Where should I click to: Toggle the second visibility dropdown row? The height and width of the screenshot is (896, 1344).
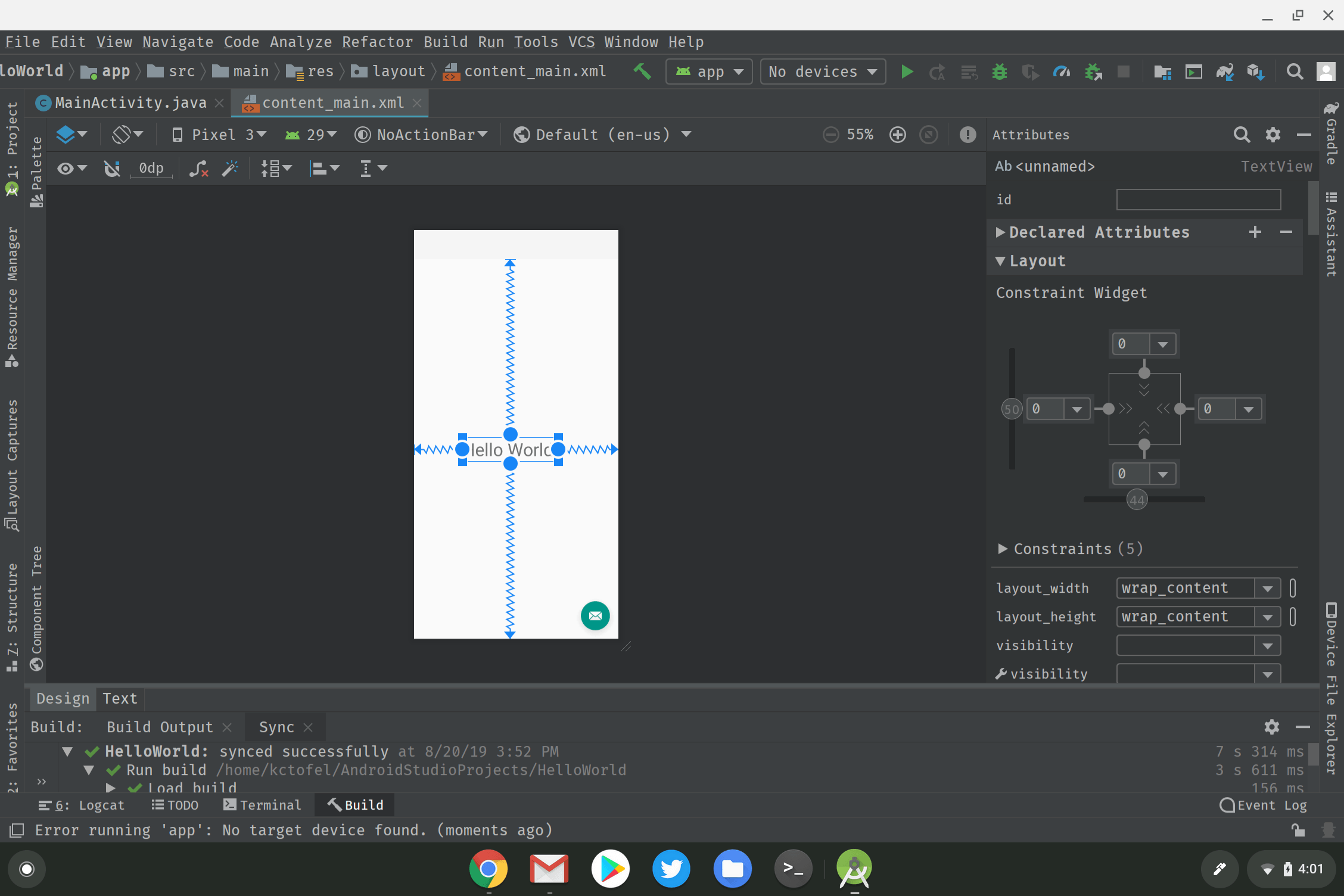[1271, 673]
